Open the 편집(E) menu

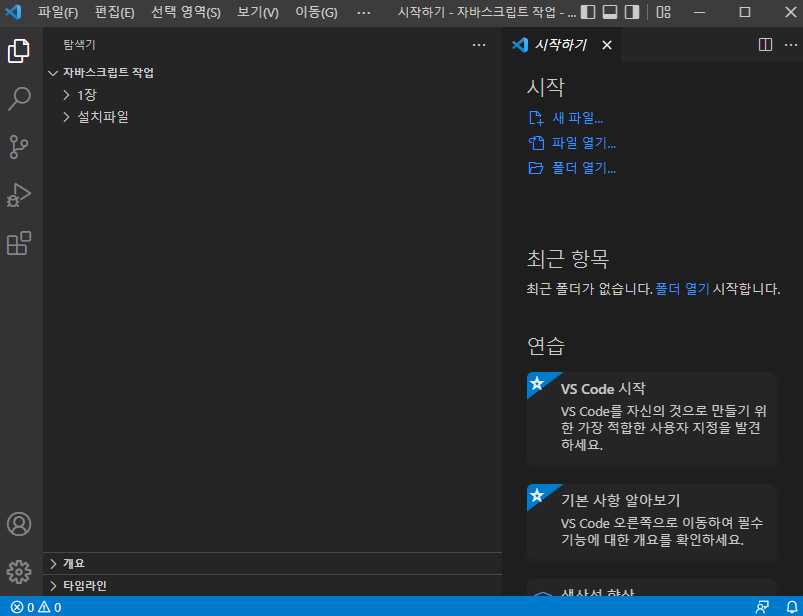pos(115,12)
